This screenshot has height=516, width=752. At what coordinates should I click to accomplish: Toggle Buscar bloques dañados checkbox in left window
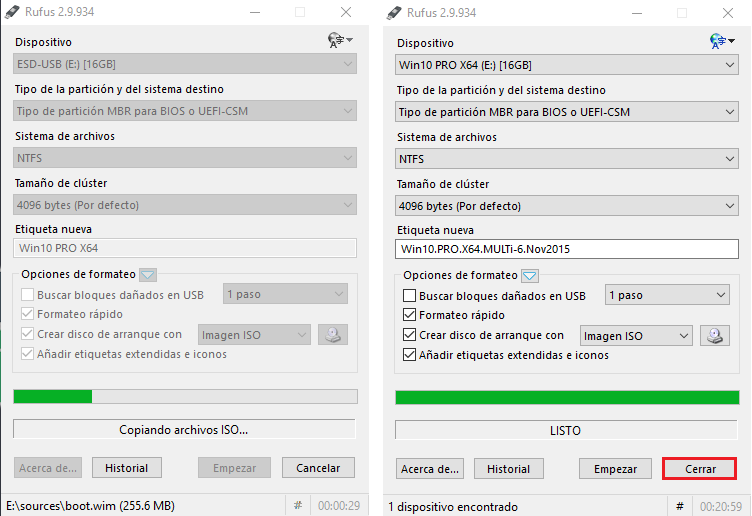(27, 294)
